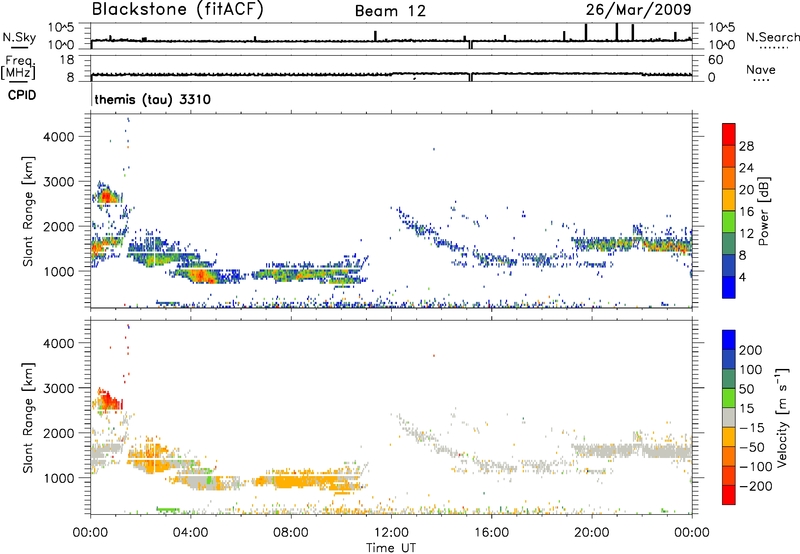This screenshot has width=800, height=554.
Task: Click the Slant Range label of the velocity panel
Action: (x=28, y=418)
